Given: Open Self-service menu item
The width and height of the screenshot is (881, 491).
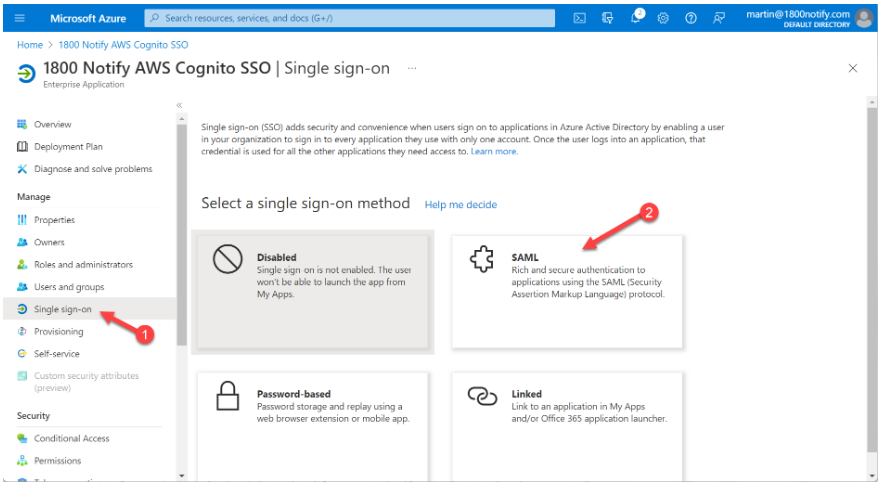Looking at the screenshot, I should [x=56, y=354].
